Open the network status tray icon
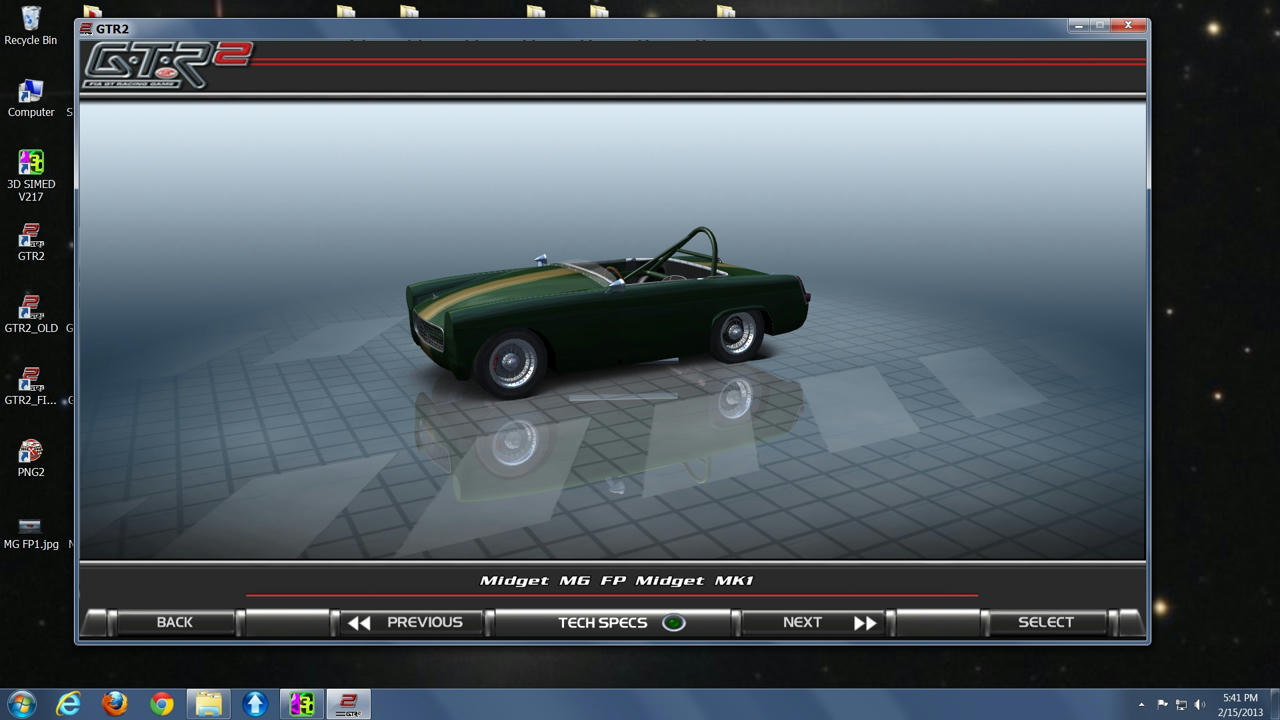The image size is (1280, 720). click(1181, 705)
